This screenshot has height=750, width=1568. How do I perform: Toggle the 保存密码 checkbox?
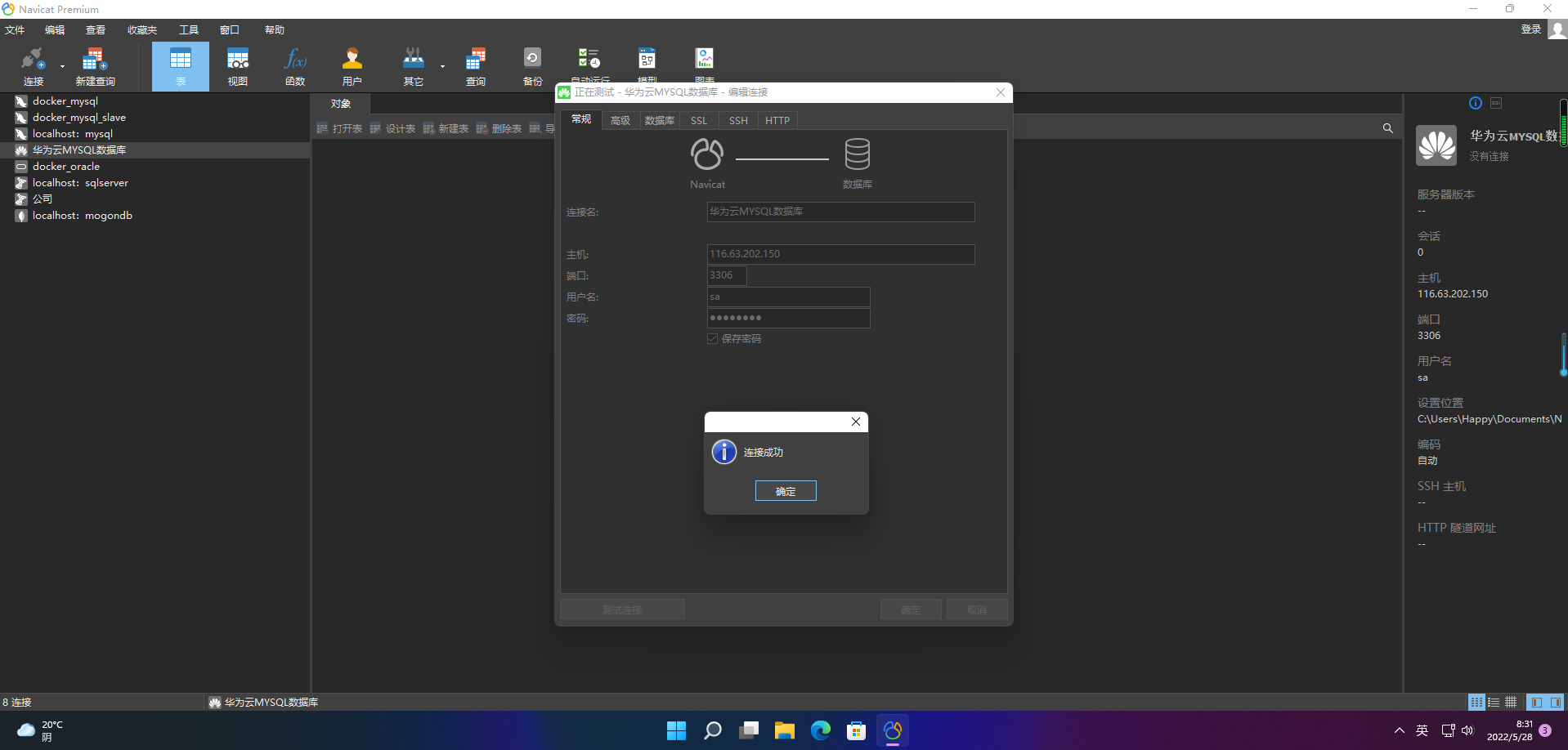(x=713, y=338)
